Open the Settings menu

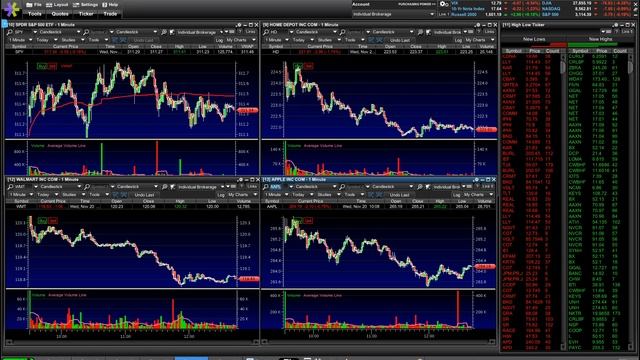click(x=86, y=4)
